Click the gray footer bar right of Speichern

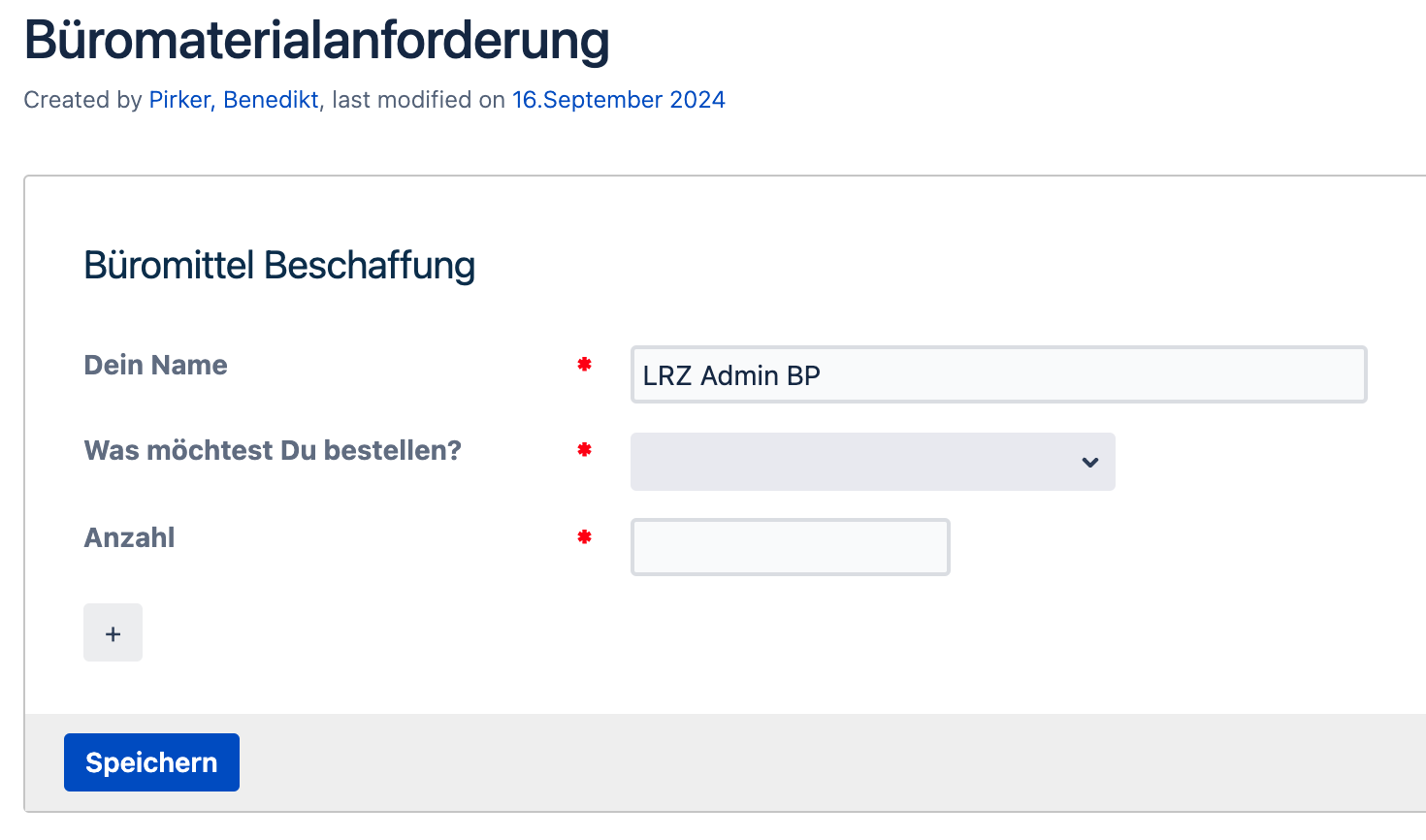(776, 762)
